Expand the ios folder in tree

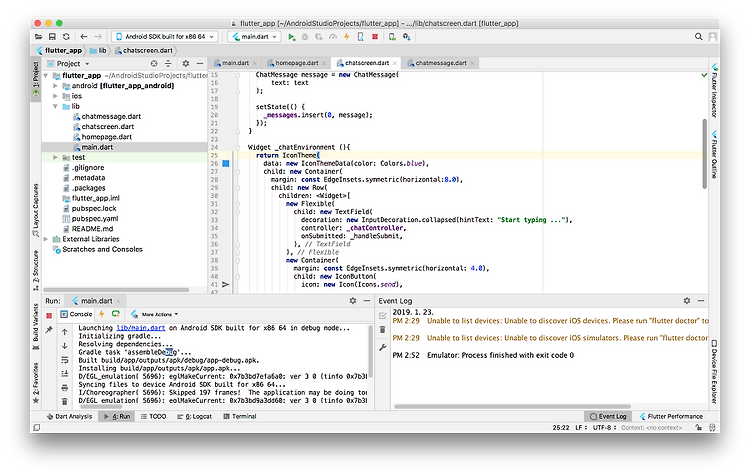55,96
